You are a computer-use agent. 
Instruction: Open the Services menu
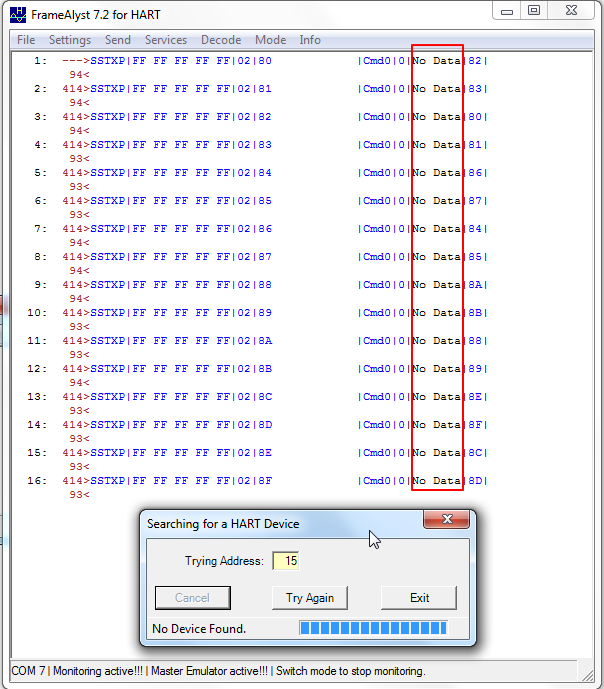click(166, 40)
